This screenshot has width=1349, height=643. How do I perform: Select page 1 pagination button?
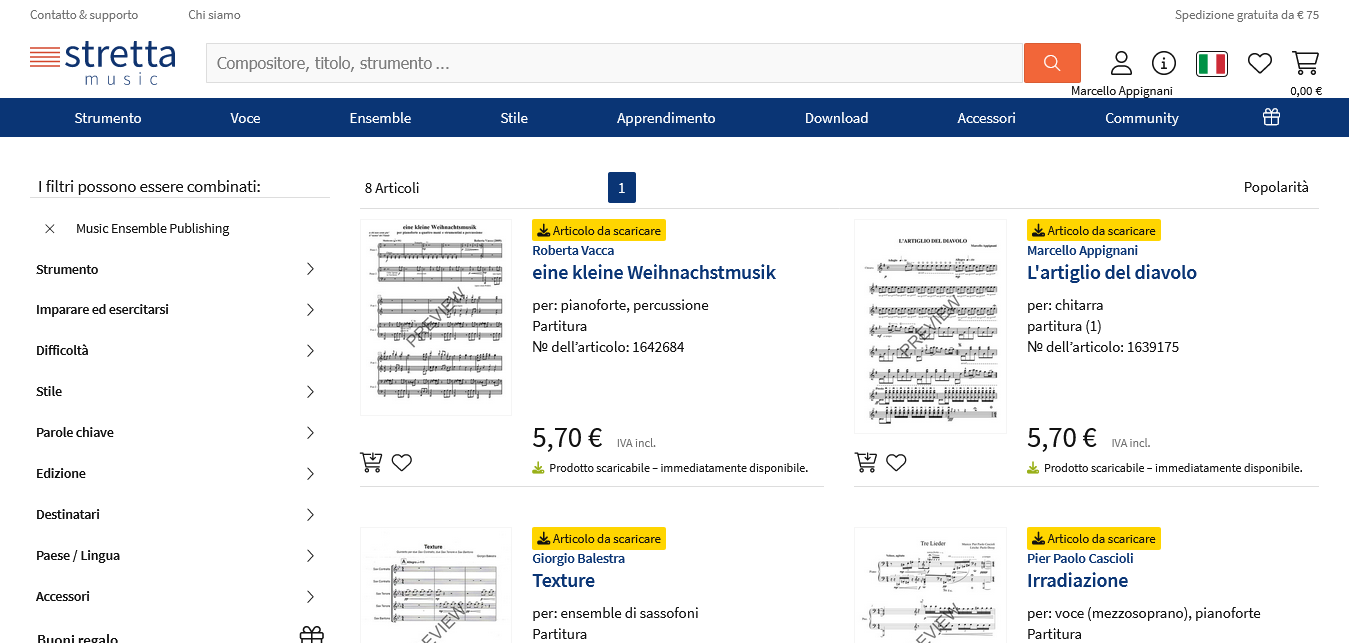pos(622,188)
